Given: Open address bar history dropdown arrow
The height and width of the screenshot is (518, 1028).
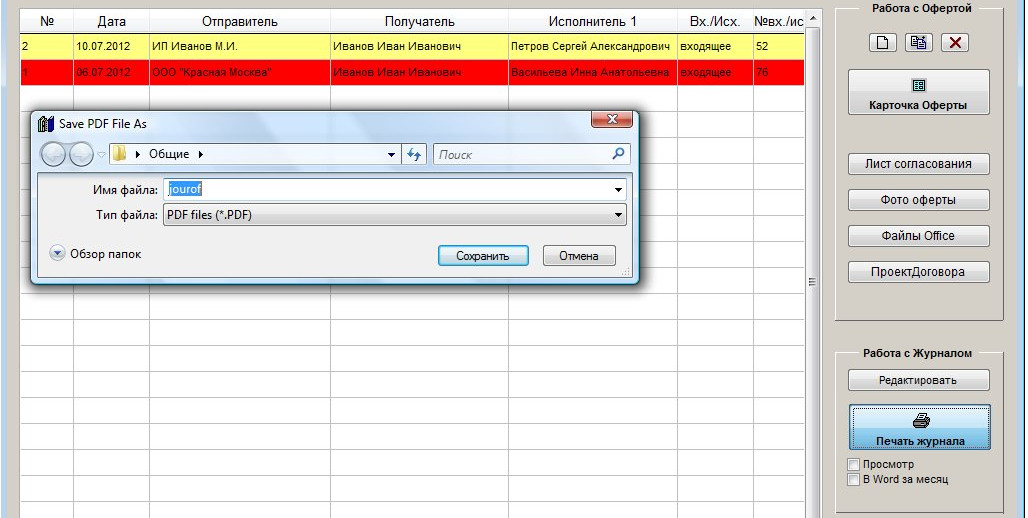Looking at the screenshot, I should (391, 155).
